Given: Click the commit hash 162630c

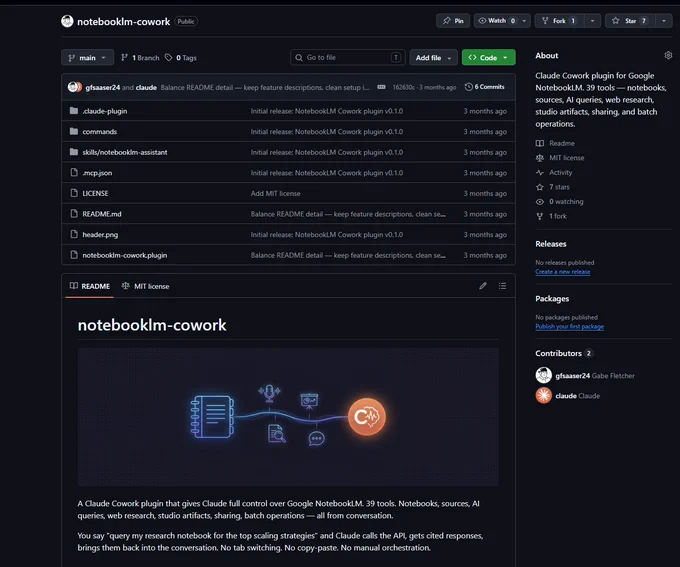Looking at the screenshot, I should click(x=403, y=87).
